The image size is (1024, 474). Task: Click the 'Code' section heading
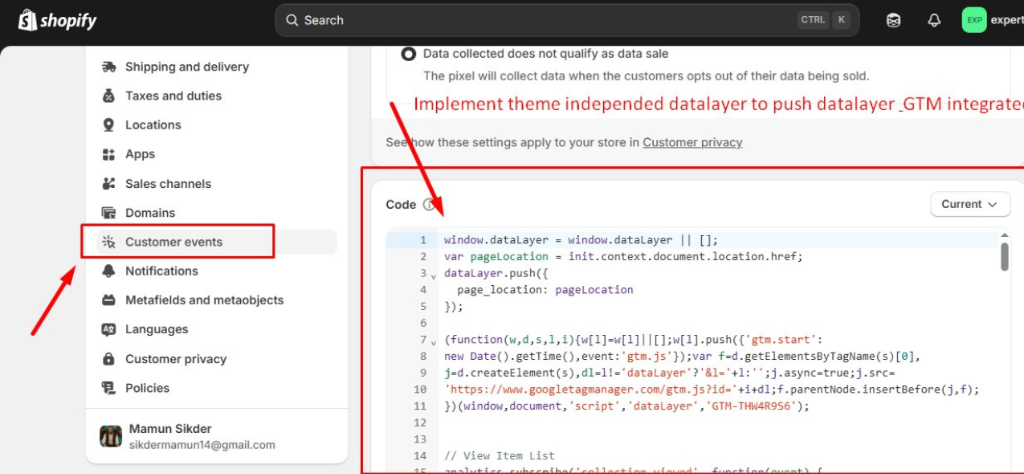pyautogui.click(x=401, y=204)
